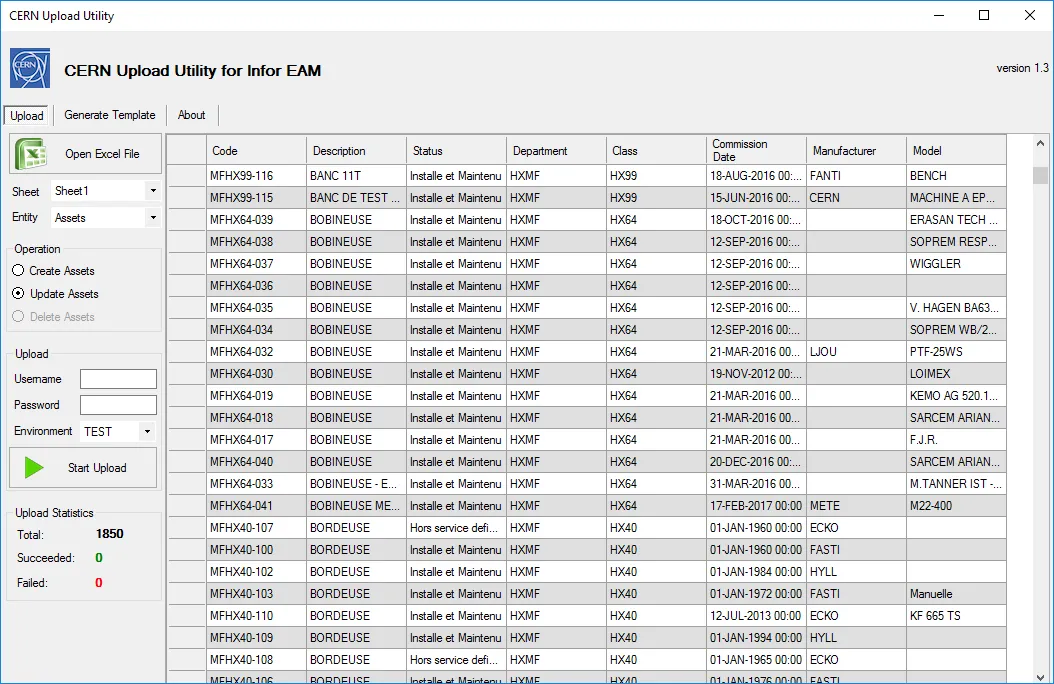This screenshot has height=684, width=1054.
Task: Maximize the CERN Upload Utility window
Action: pyautogui.click(x=984, y=15)
